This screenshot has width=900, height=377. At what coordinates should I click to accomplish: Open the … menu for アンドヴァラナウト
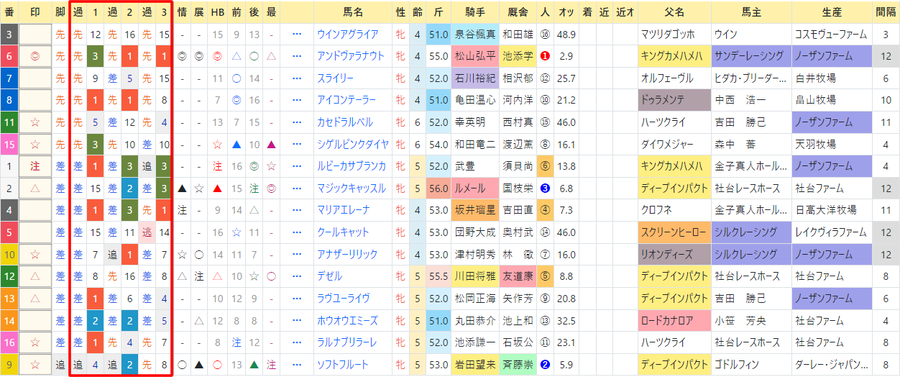(297, 56)
